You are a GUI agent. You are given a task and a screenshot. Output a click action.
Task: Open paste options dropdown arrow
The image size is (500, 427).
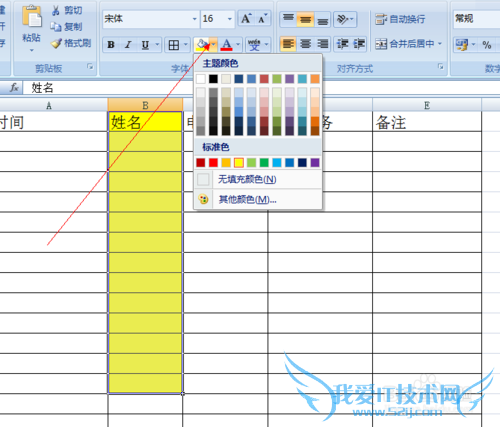(32, 50)
